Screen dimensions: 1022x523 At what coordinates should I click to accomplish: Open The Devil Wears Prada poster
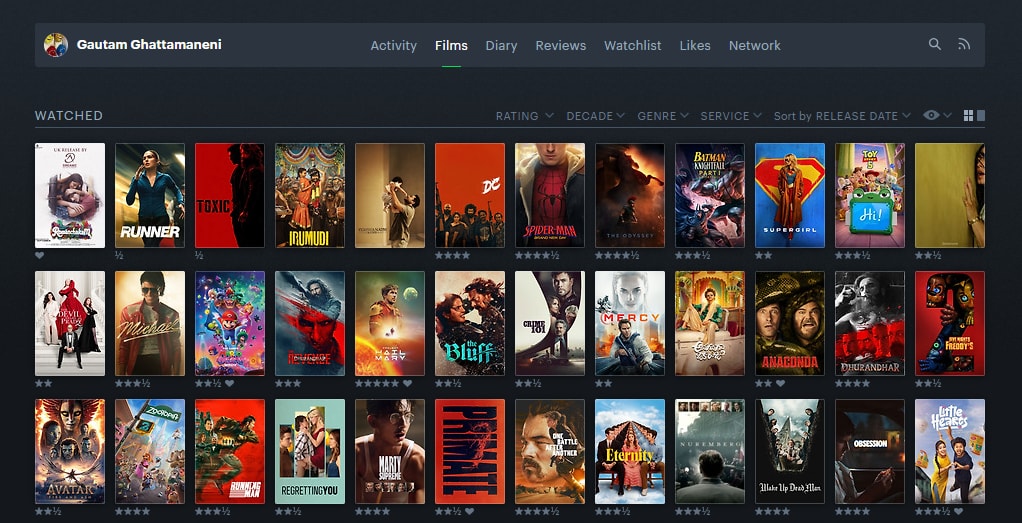(x=70, y=323)
